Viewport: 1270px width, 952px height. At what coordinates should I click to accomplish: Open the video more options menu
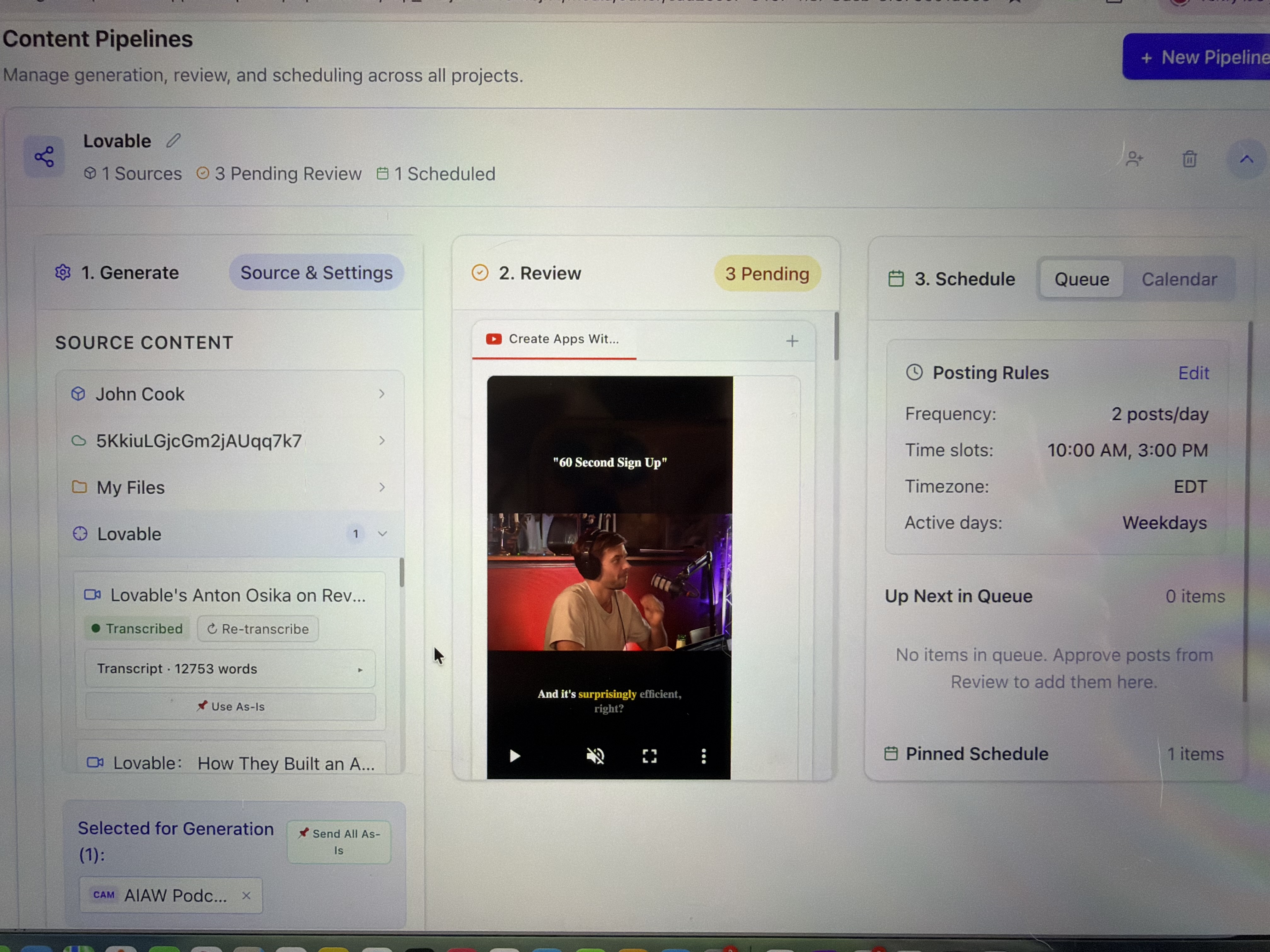tap(703, 756)
